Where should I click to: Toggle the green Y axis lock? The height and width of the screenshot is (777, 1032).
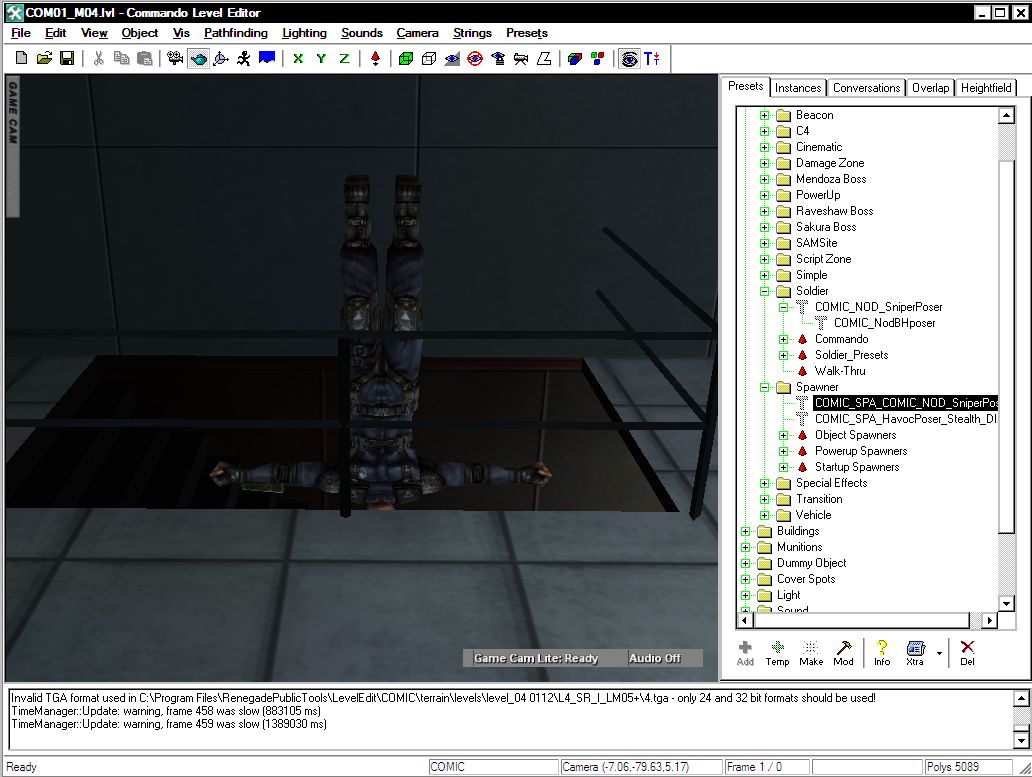[321, 59]
